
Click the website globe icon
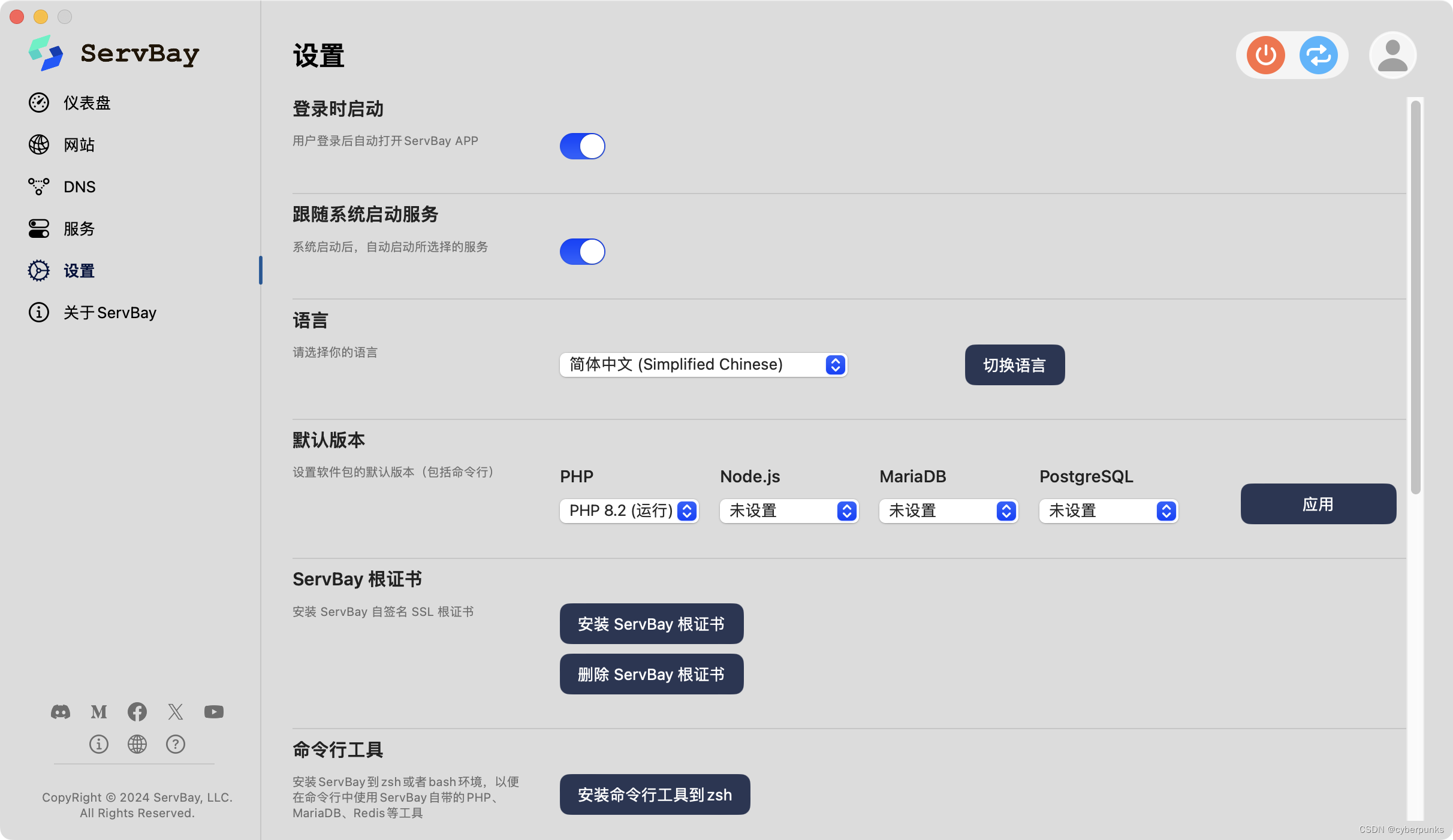click(39, 144)
